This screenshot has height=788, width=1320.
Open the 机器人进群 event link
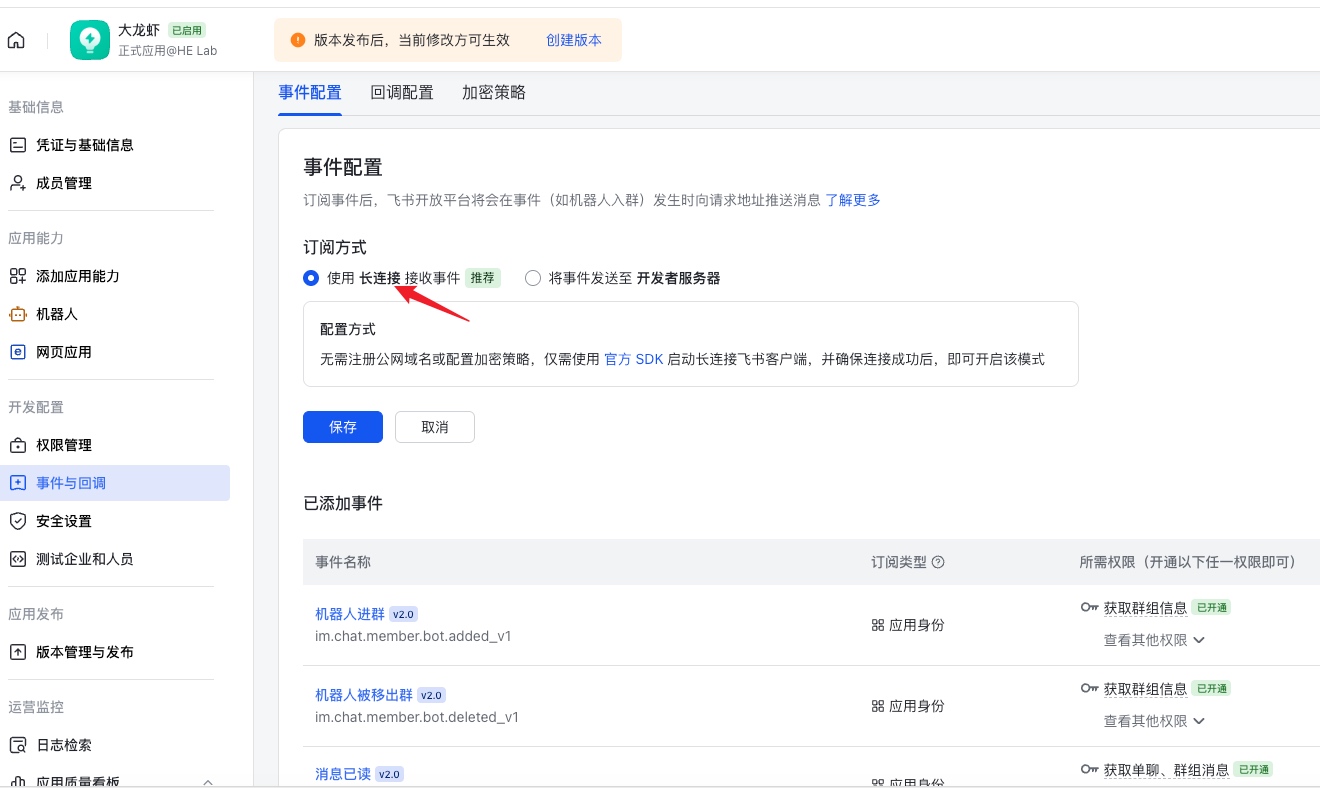[350, 614]
